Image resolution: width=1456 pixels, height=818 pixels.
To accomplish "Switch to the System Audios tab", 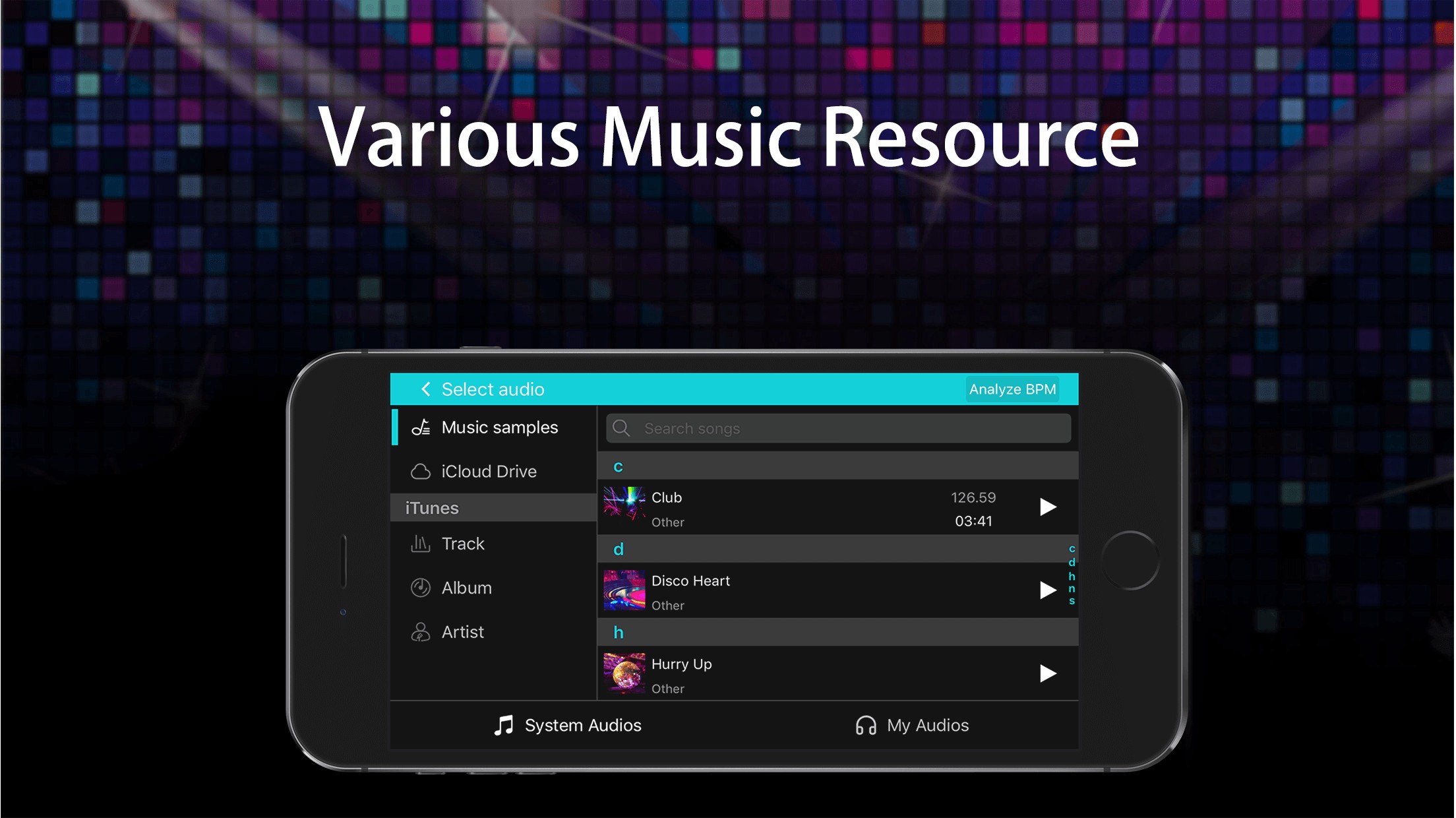I will pos(568,725).
